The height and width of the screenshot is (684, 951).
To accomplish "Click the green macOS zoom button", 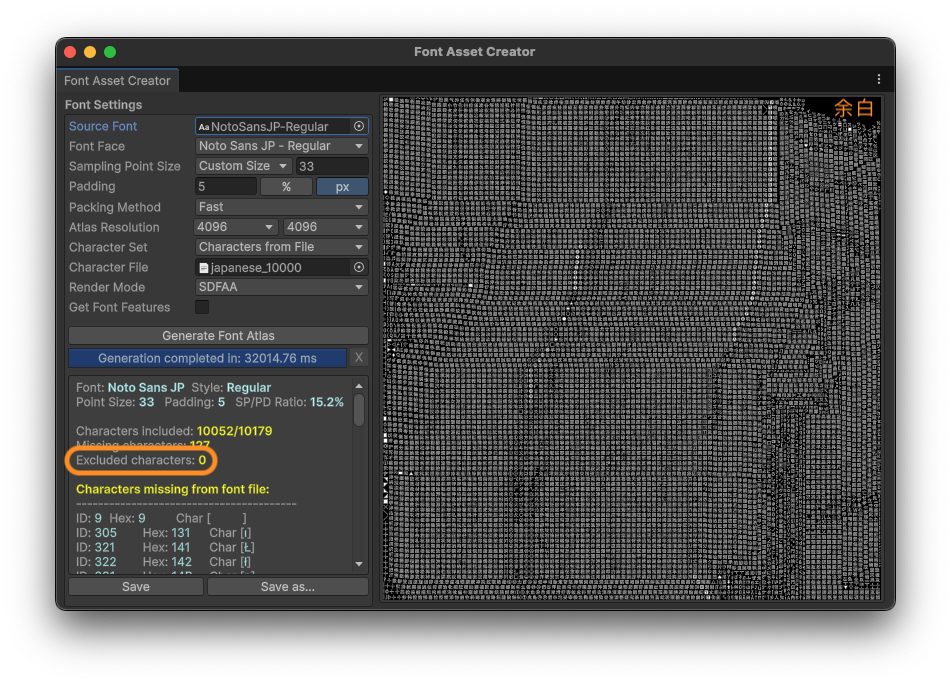I will point(110,52).
